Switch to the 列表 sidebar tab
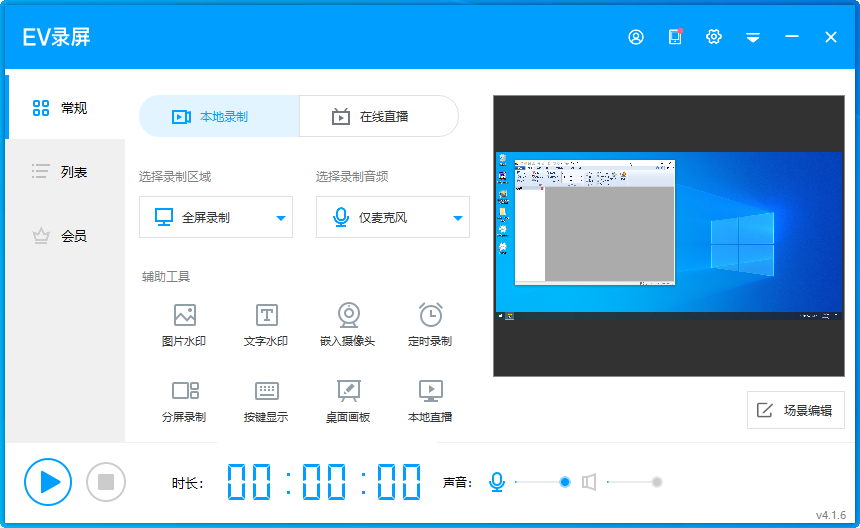This screenshot has width=860, height=528. point(65,172)
